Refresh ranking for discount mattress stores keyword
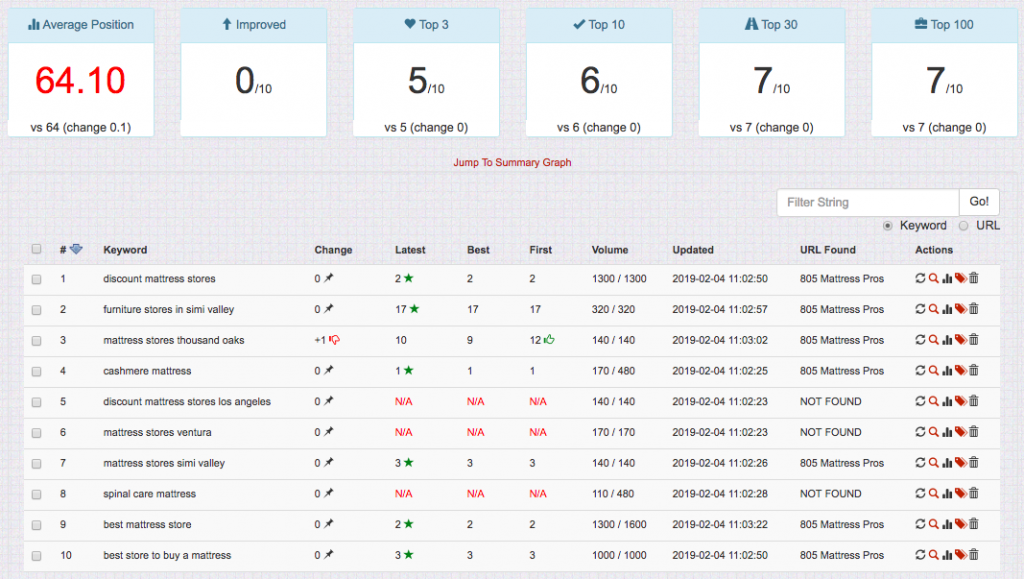This screenshot has width=1024, height=579. 920,278
